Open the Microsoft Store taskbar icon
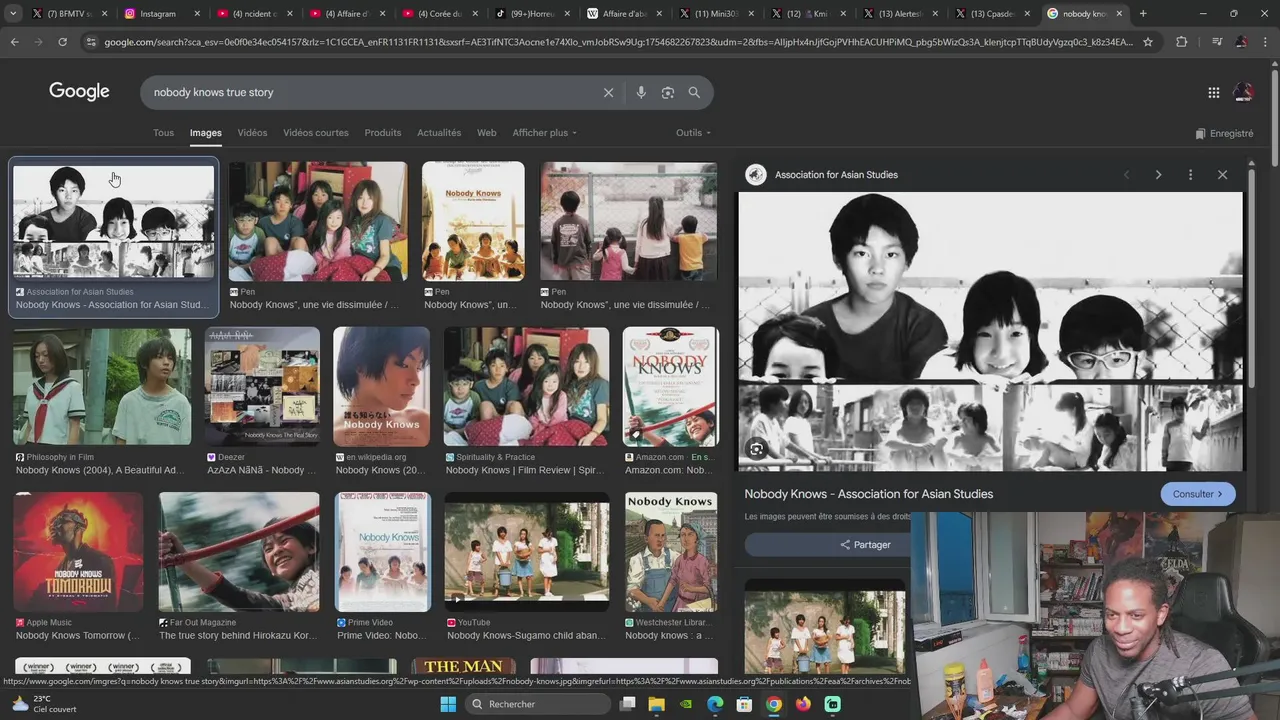 tap(744, 704)
